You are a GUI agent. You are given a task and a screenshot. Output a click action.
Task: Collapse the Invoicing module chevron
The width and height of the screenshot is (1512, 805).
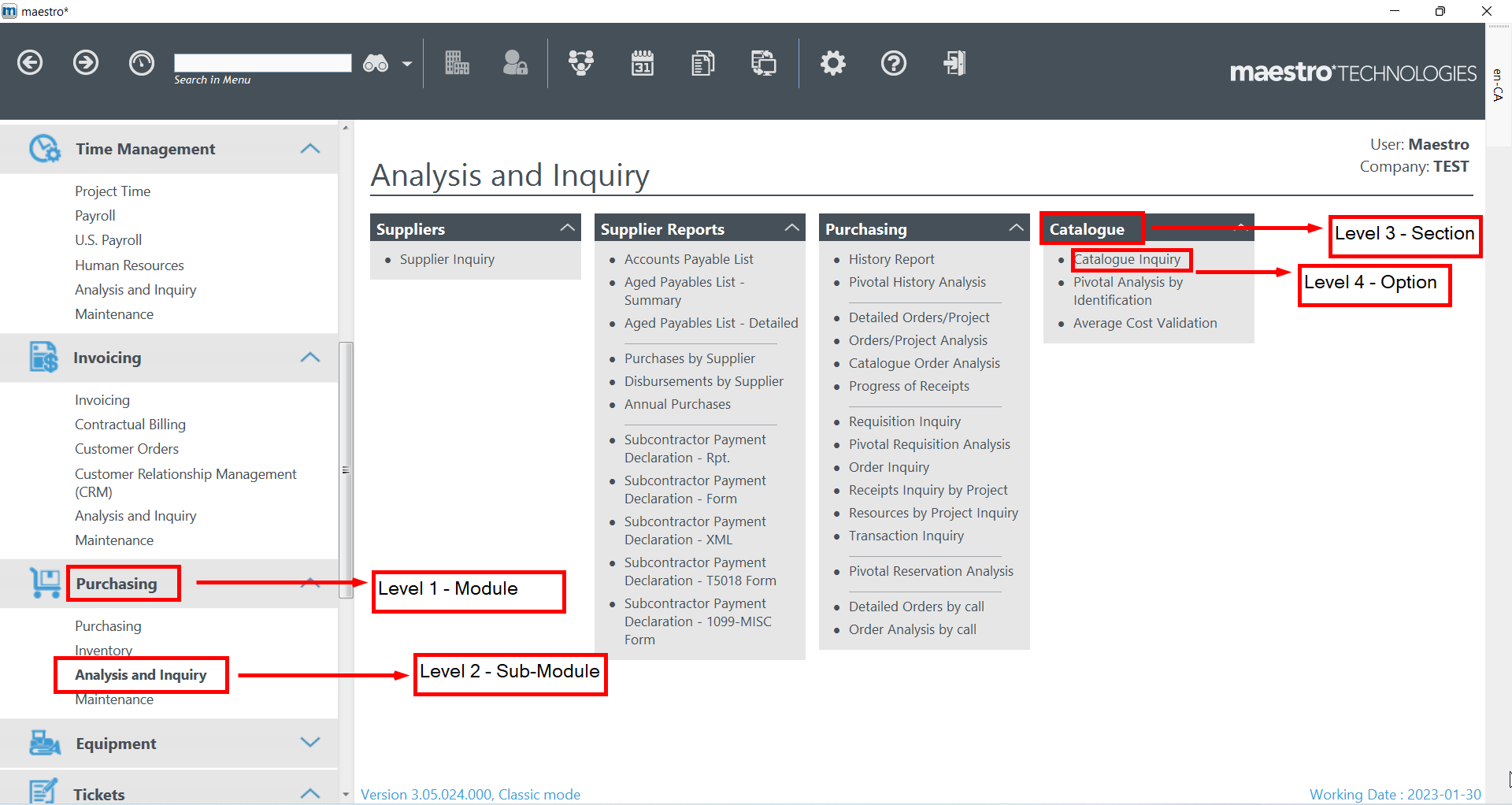tap(310, 357)
